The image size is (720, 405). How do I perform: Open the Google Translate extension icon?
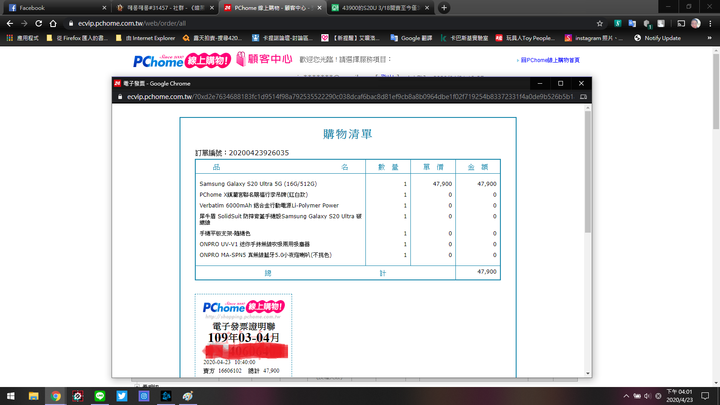(632, 23)
